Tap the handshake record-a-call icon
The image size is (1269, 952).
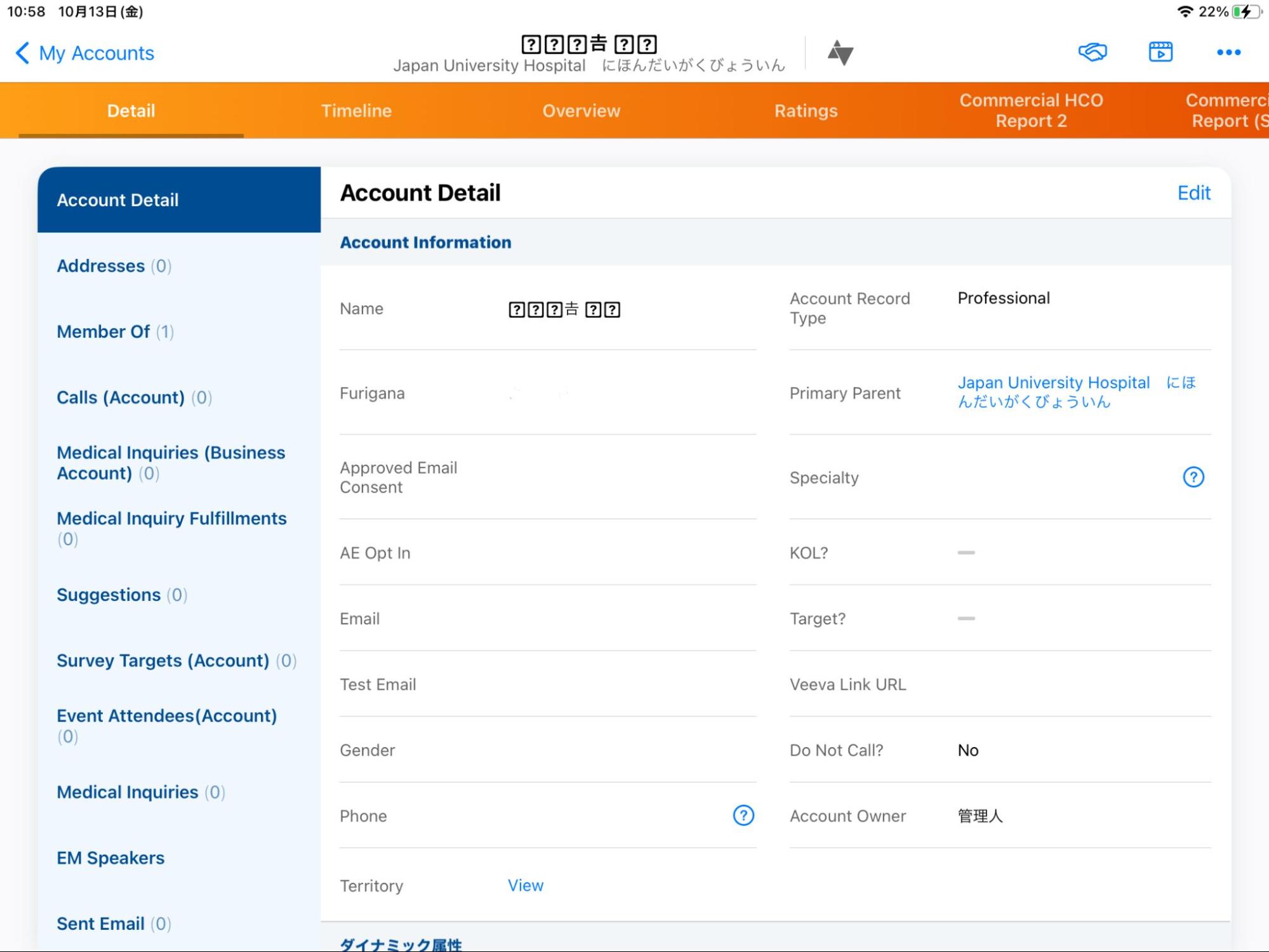pos(1092,52)
